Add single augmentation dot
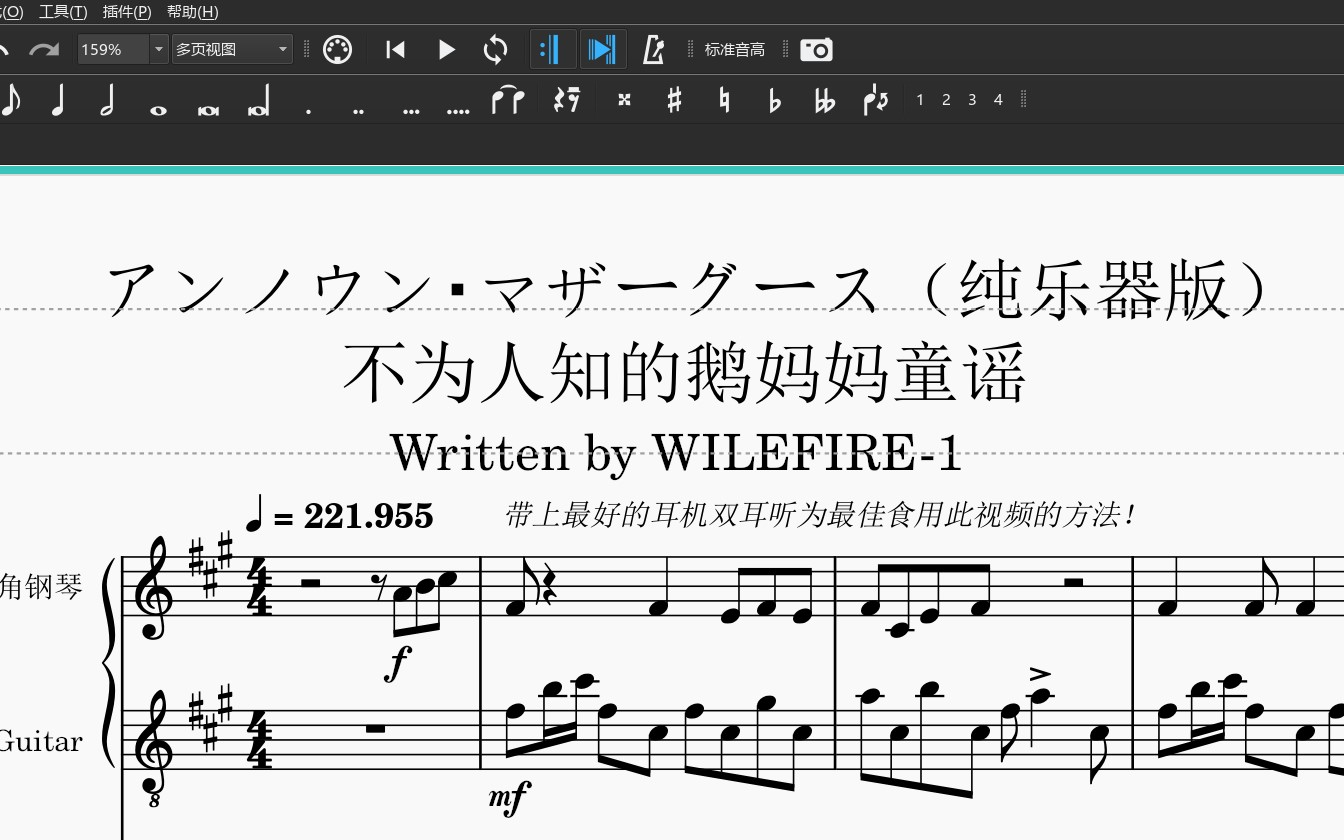The image size is (1344, 840). (x=308, y=111)
